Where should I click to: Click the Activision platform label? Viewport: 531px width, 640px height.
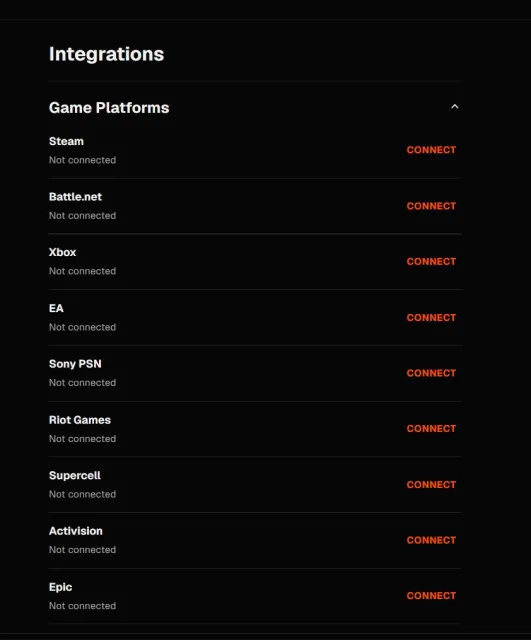click(x=76, y=531)
